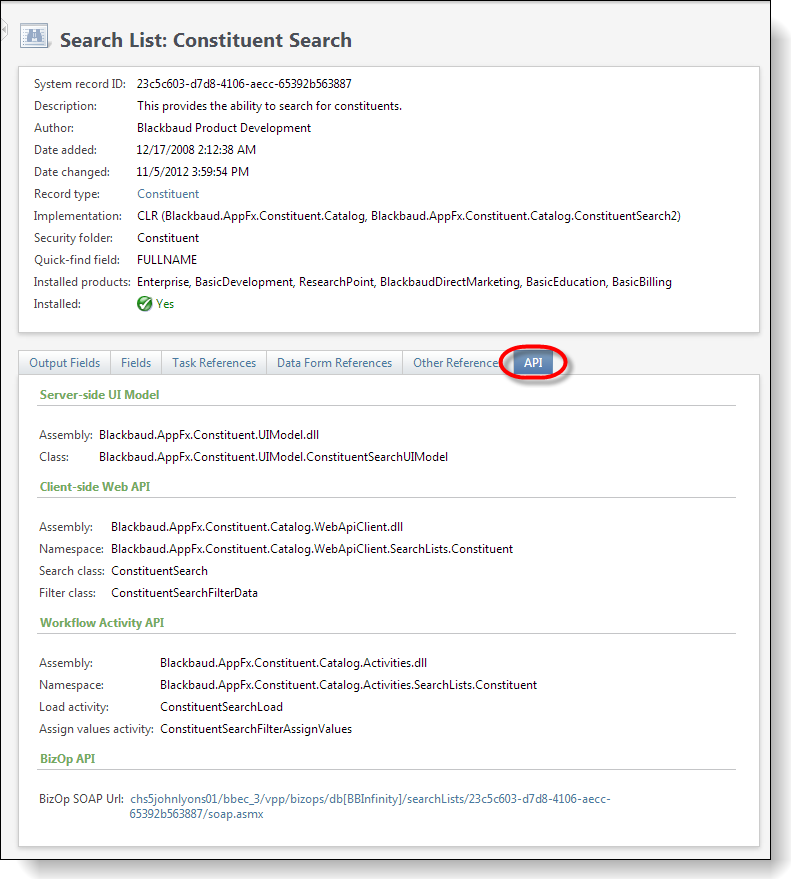Click the Search List: Constituent Search title
This screenshot has height=879, width=791.
point(206,41)
